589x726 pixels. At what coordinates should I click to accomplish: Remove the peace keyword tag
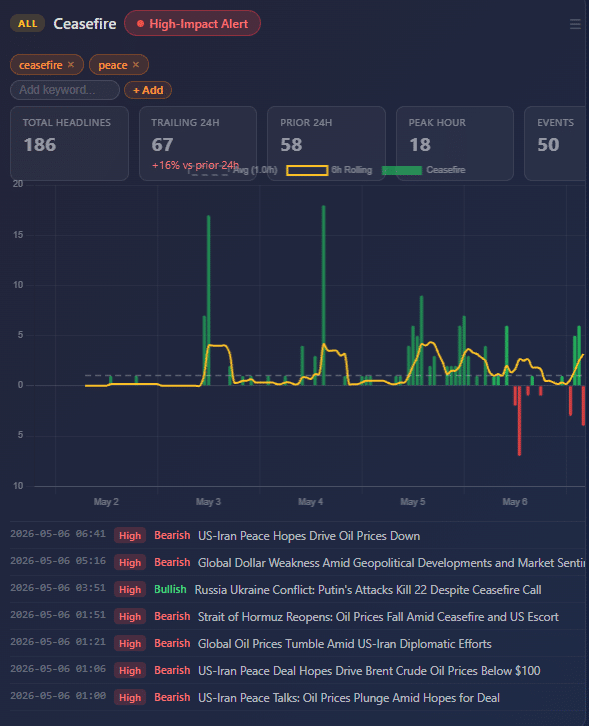point(136,65)
